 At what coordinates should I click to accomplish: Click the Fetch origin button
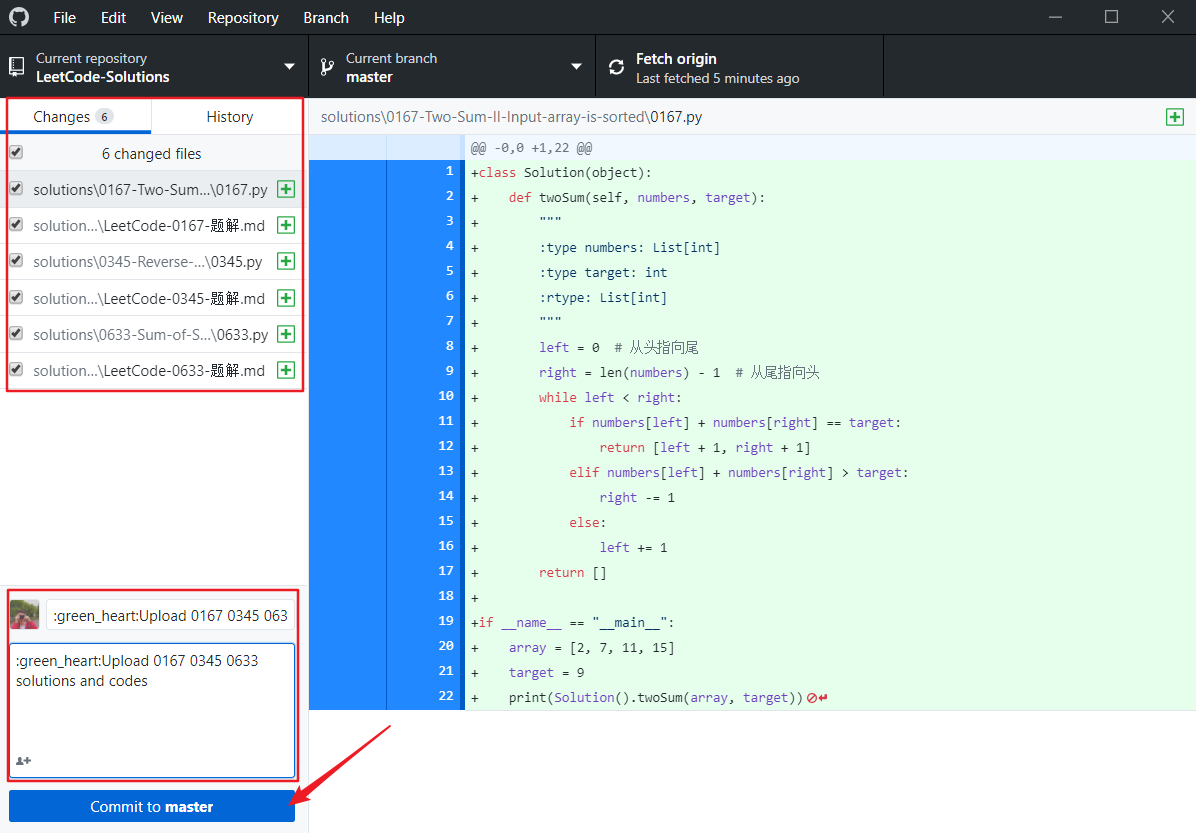tap(739, 67)
